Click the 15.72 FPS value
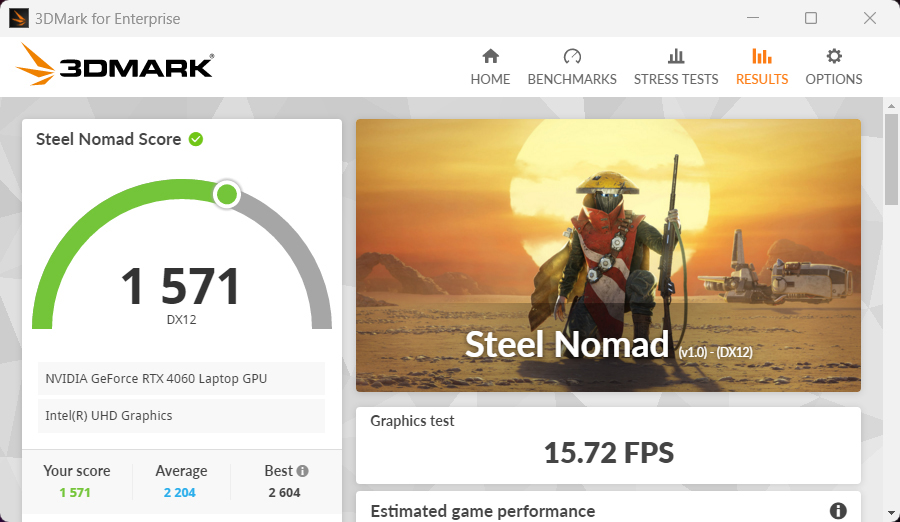Viewport: 900px width, 522px height. 608,453
